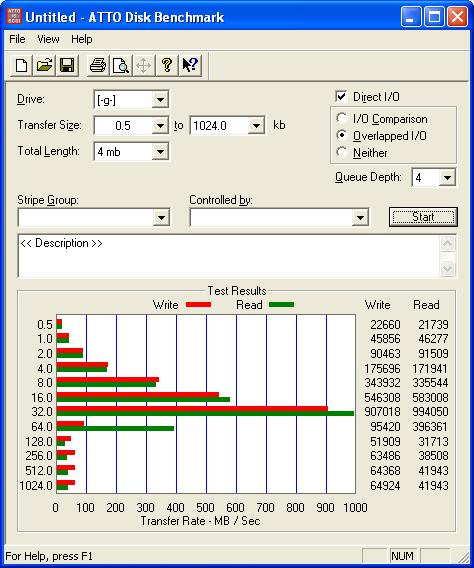Click the yellow question mark About icon
The height and width of the screenshot is (568, 474).
point(167,66)
